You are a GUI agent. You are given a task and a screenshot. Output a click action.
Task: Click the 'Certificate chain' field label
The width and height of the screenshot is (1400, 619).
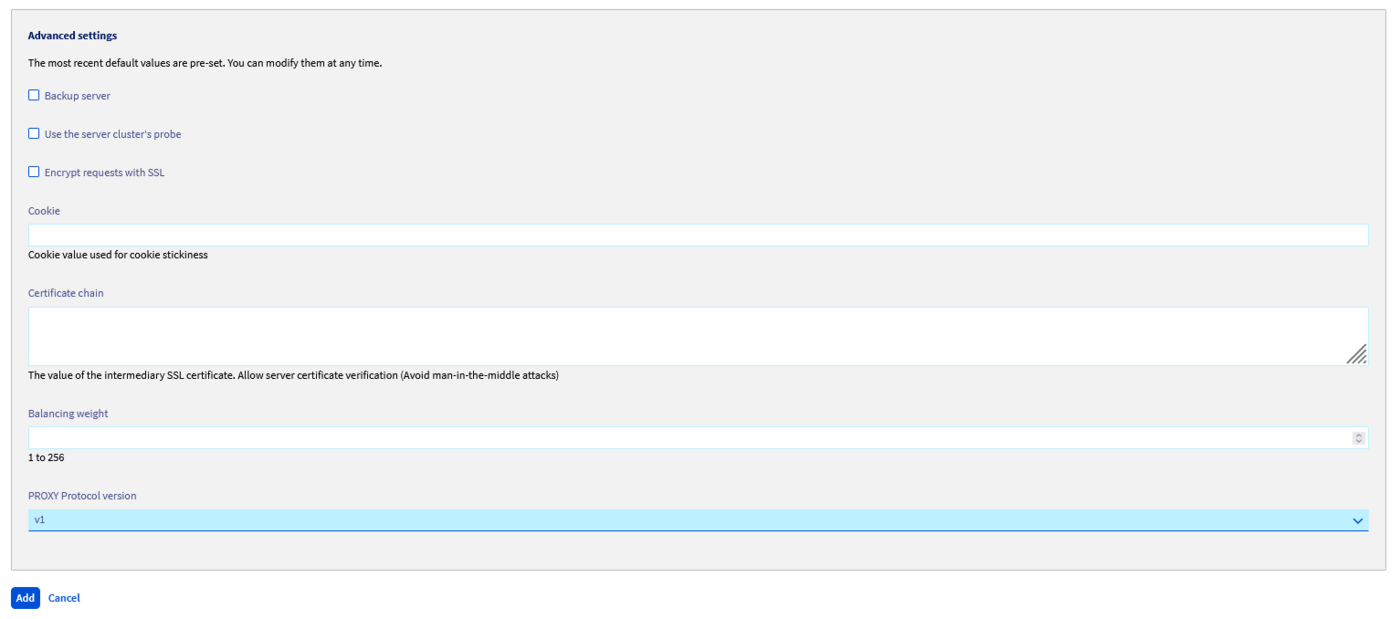(x=65, y=293)
